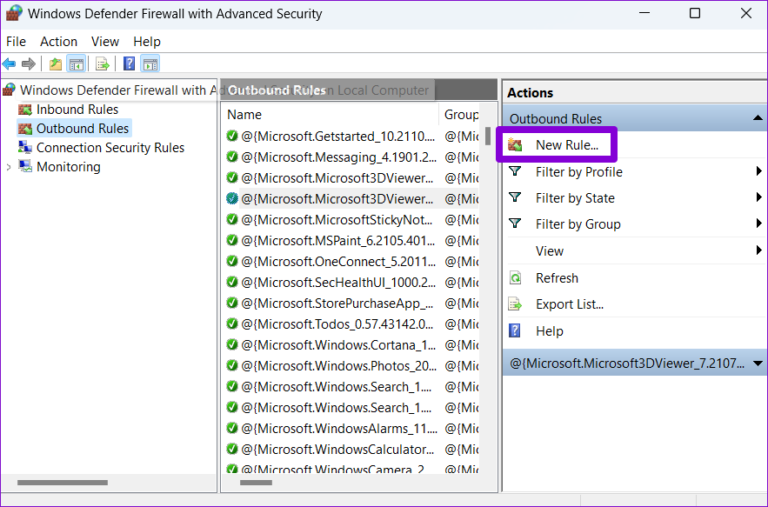Click Export List... in Actions pane
Image resolution: width=768 pixels, height=507 pixels.
click(570, 304)
